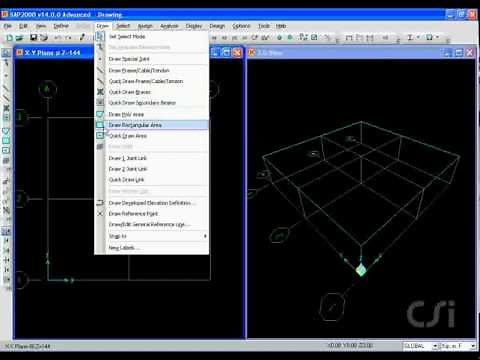The height and width of the screenshot is (360, 480).
Task: Click the Save toolbar icon
Action: [x=33, y=38]
